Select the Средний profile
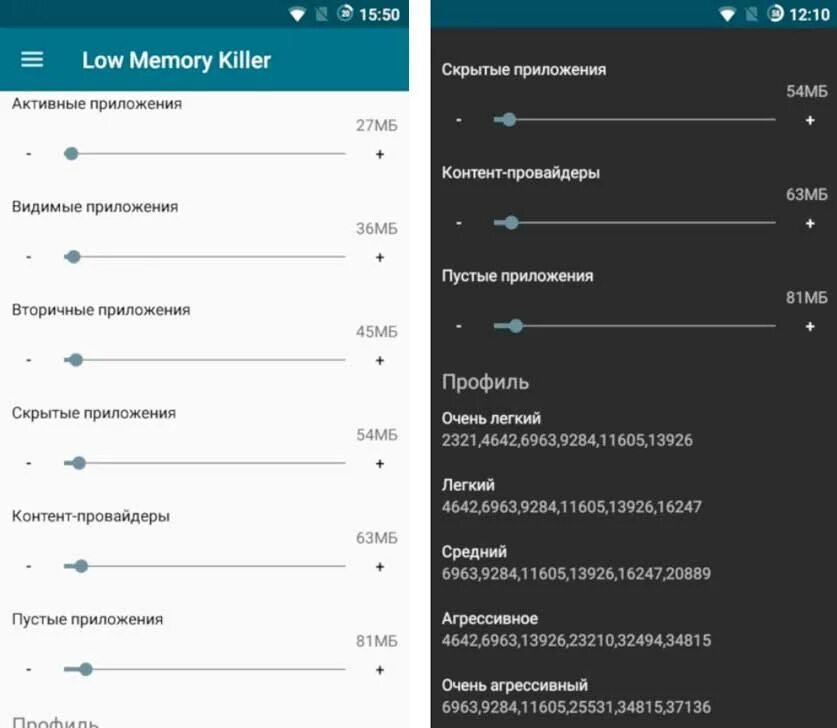837x728 pixels. (576, 563)
